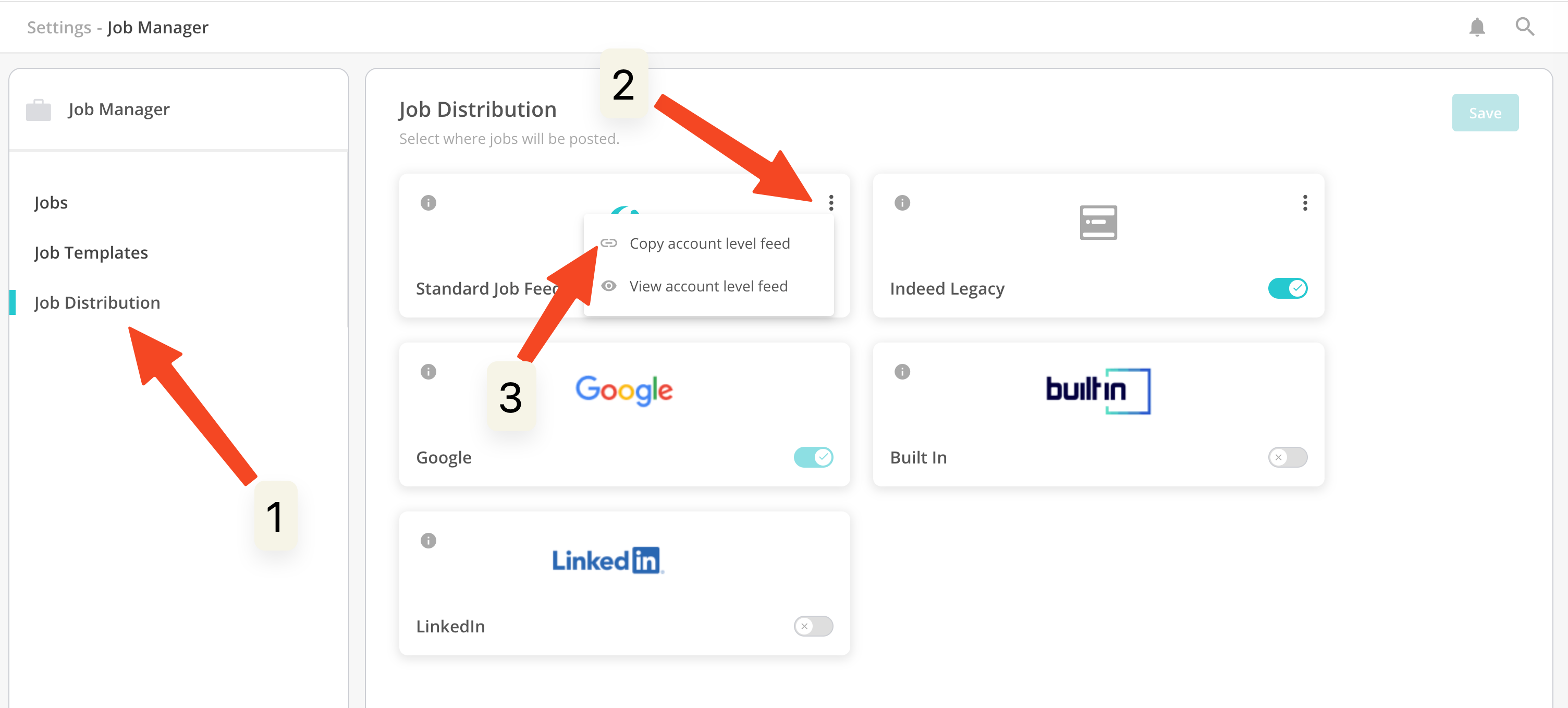The width and height of the screenshot is (1568, 708).
Task: Open Job Templates in the sidebar
Action: [x=91, y=253]
